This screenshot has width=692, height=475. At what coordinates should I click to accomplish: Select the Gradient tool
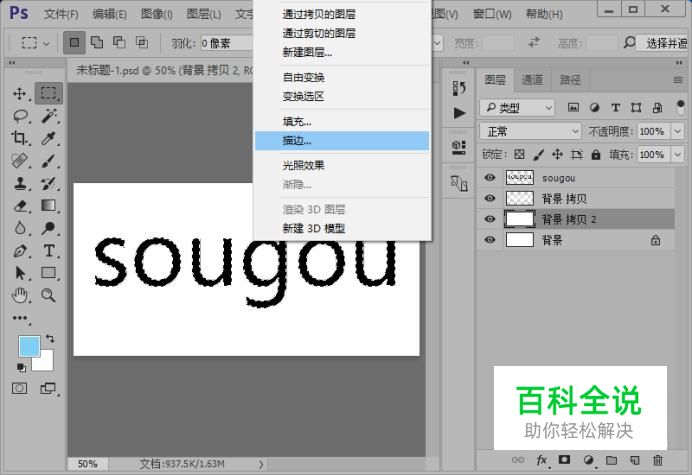click(x=49, y=206)
